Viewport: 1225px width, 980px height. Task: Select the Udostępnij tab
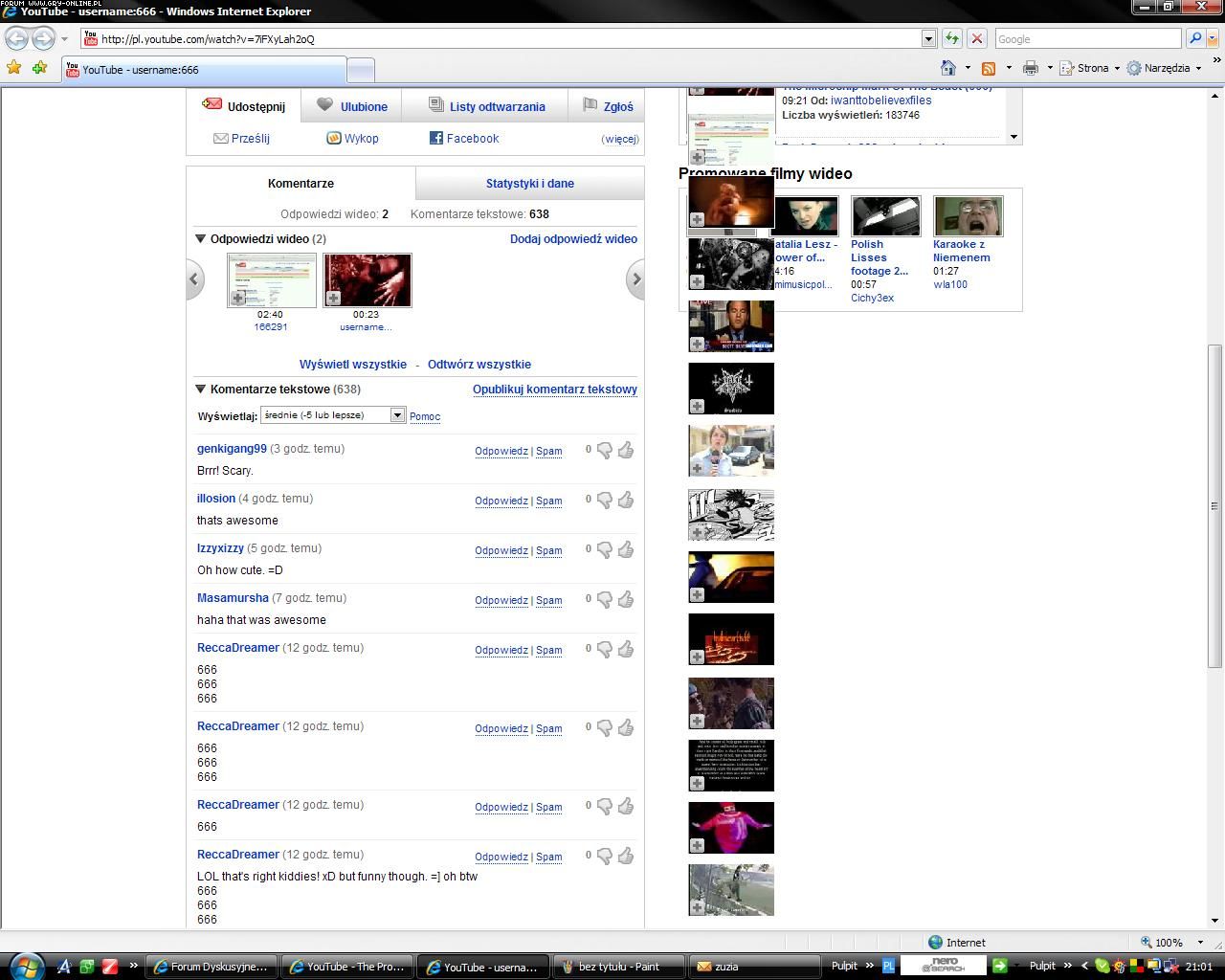(243, 106)
